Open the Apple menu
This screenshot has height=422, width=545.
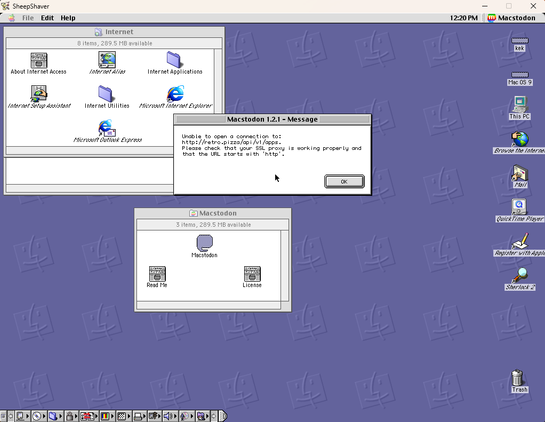coord(12,18)
